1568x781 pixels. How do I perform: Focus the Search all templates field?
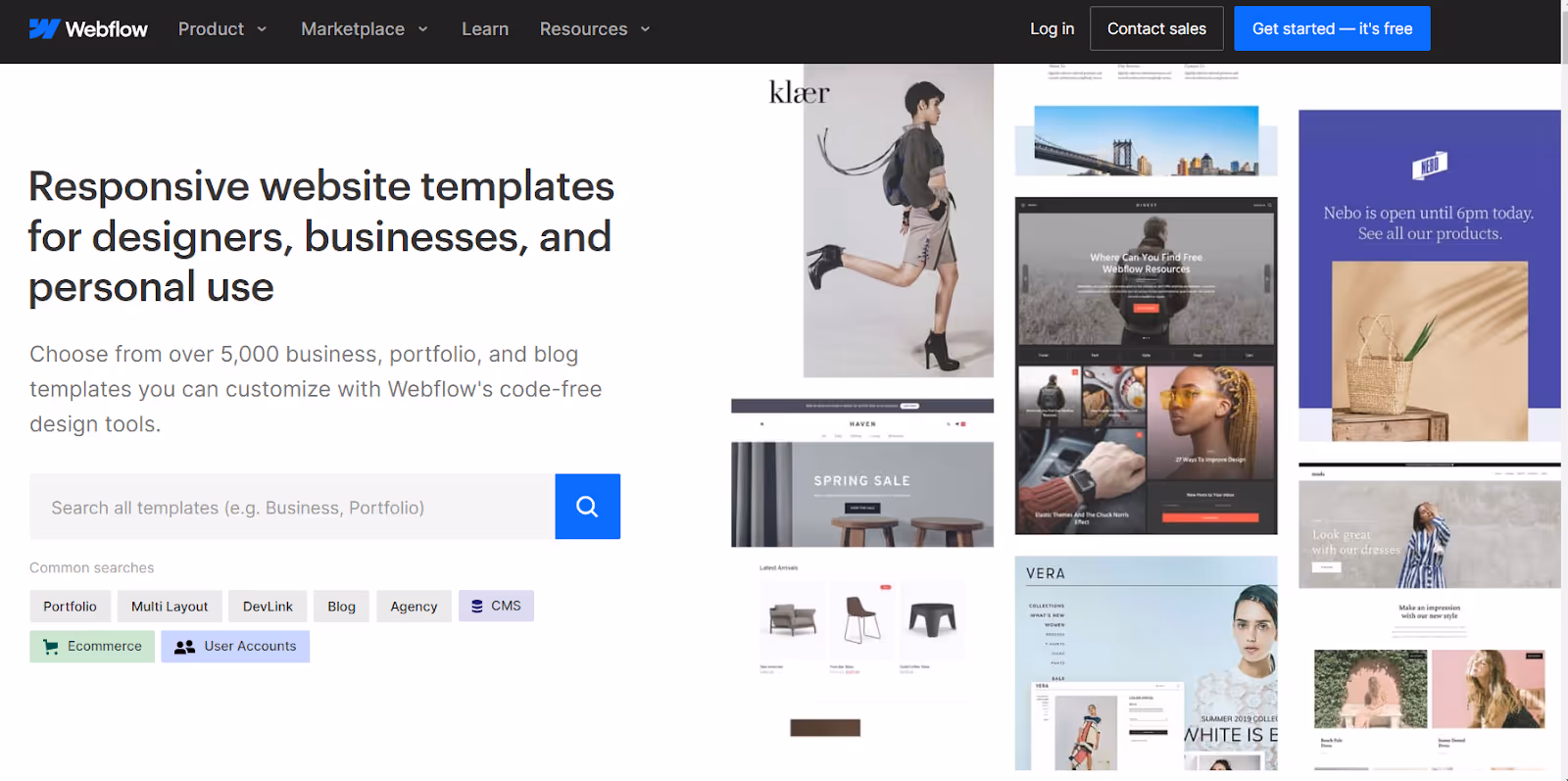pos(292,507)
